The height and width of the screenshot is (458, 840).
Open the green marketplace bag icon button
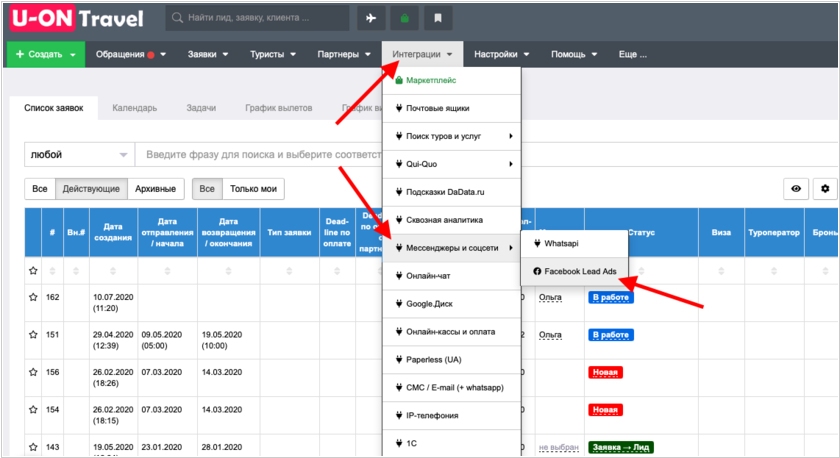[404, 18]
